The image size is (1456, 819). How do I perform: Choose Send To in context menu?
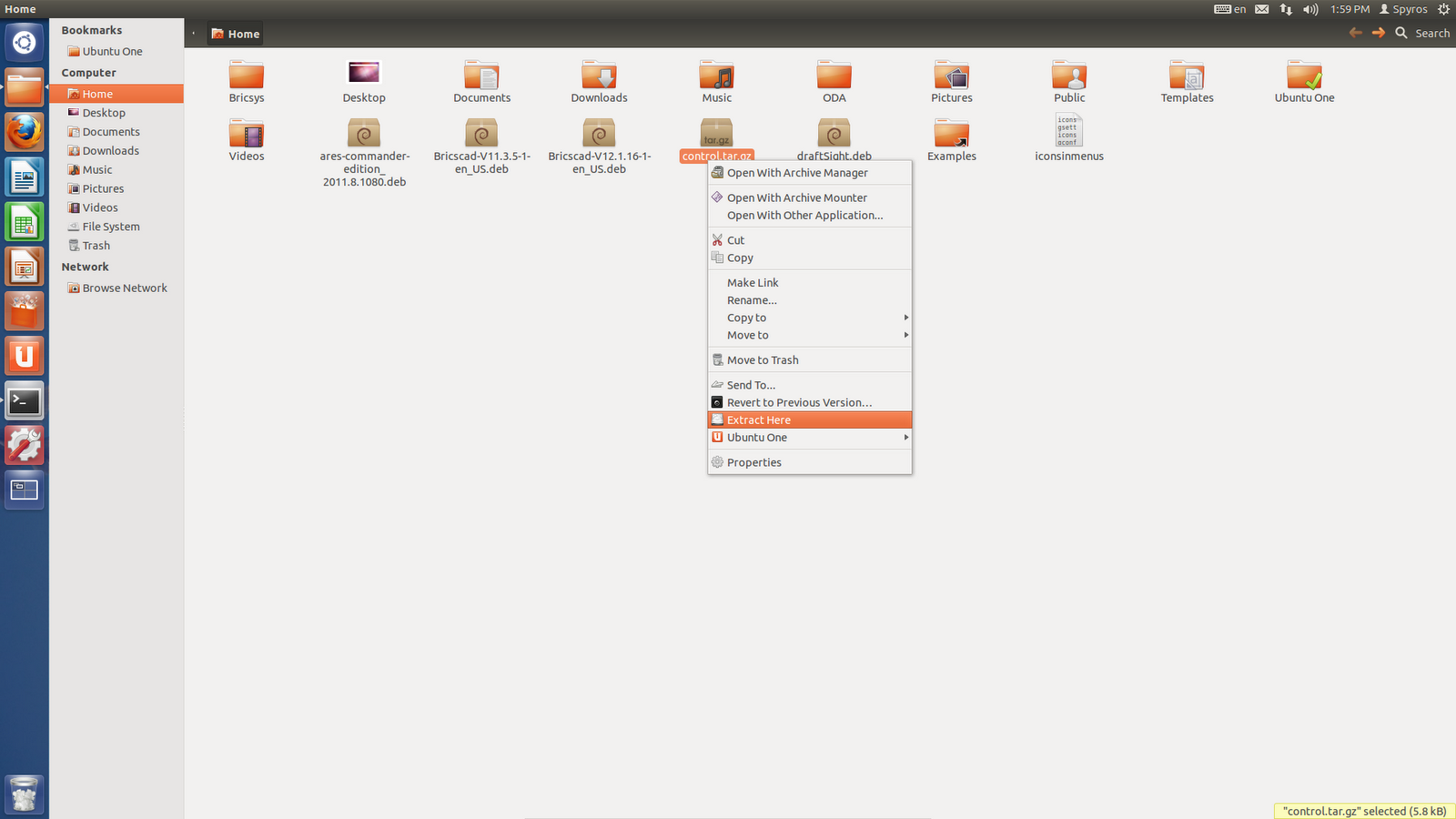(x=810, y=385)
